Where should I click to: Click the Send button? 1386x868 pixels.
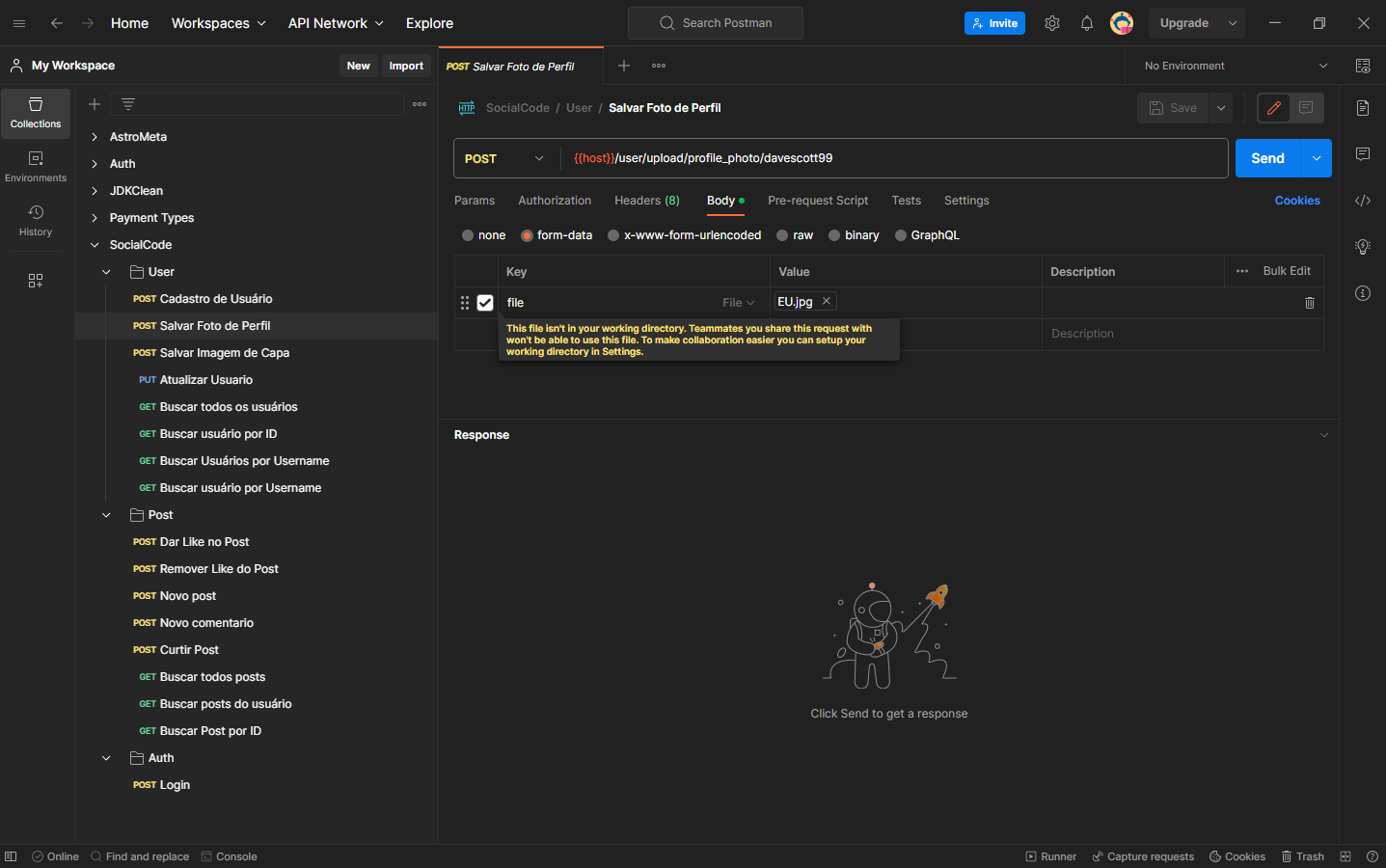[1266, 157]
